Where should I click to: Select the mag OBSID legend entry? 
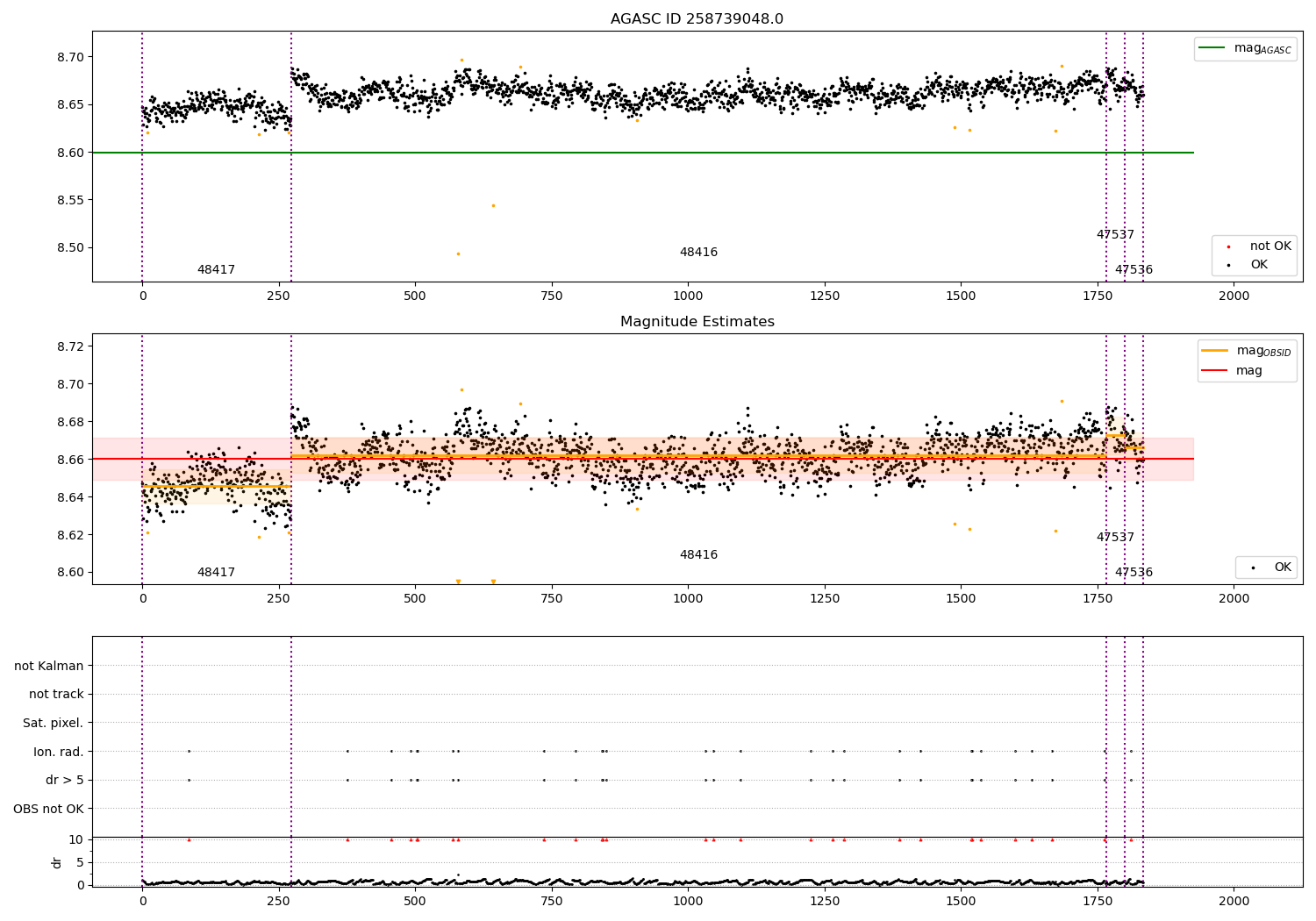coord(1247,351)
